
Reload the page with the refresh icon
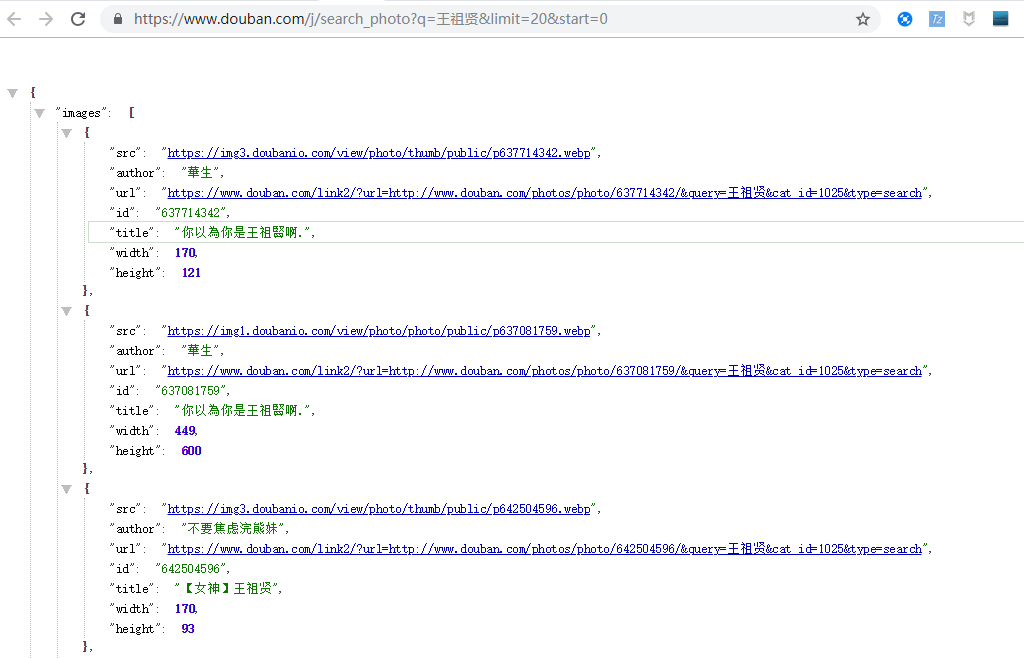[x=78, y=19]
